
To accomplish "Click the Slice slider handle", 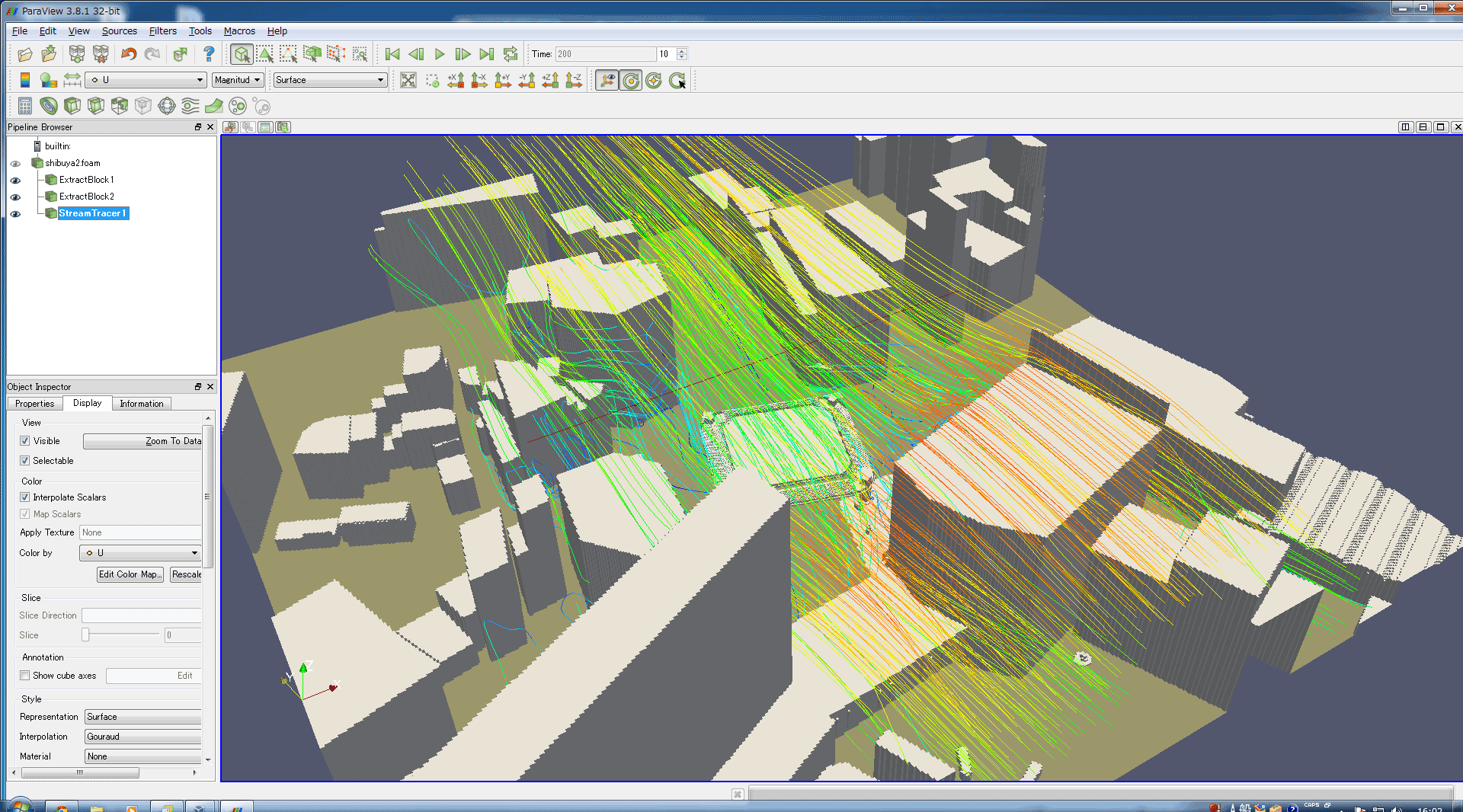I will tap(86, 635).
